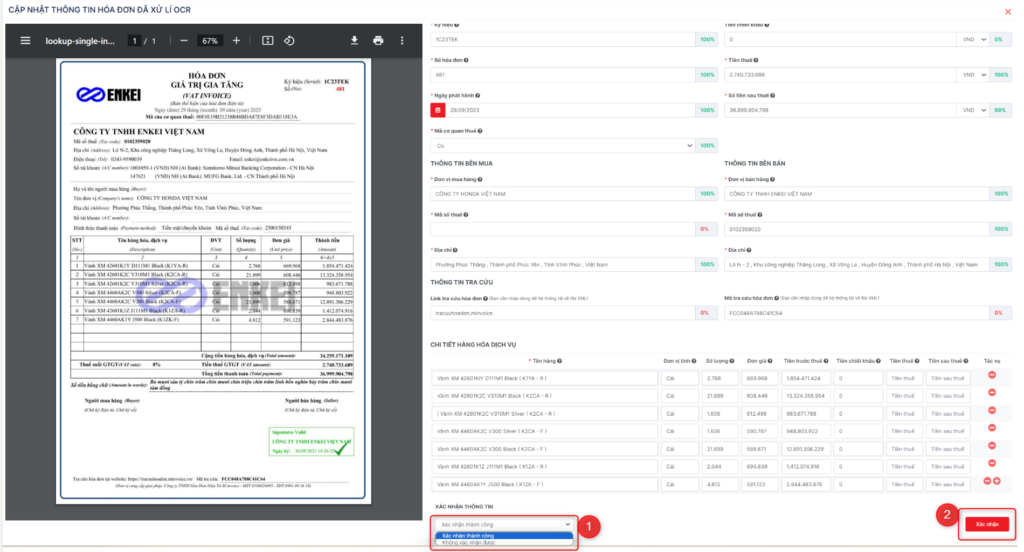The width and height of the screenshot is (1024, 552).
Task: Click the fit to page icon
Action: [x=268, y=41]
